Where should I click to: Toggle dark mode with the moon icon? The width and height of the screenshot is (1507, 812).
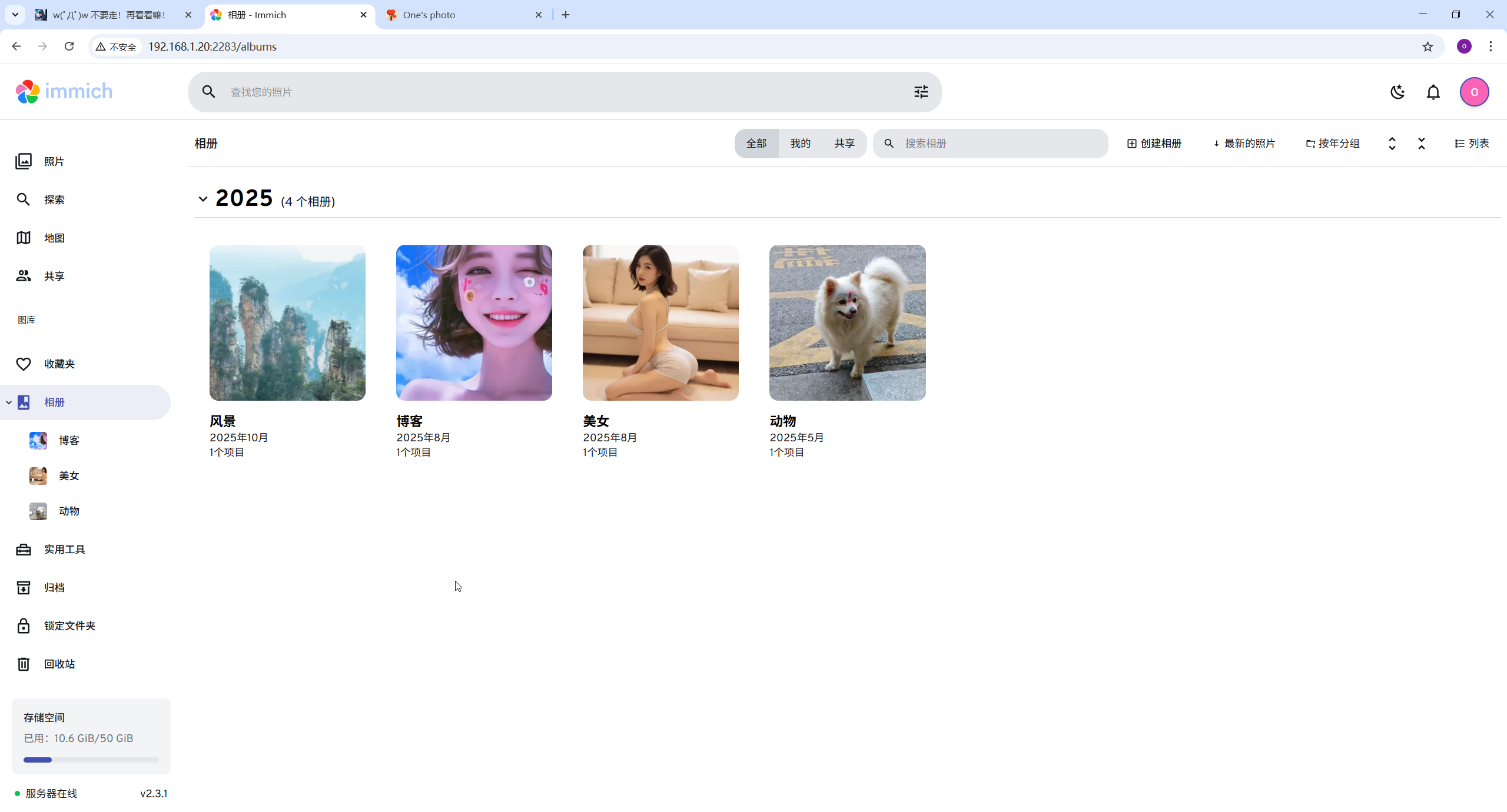pos(1398,92)
